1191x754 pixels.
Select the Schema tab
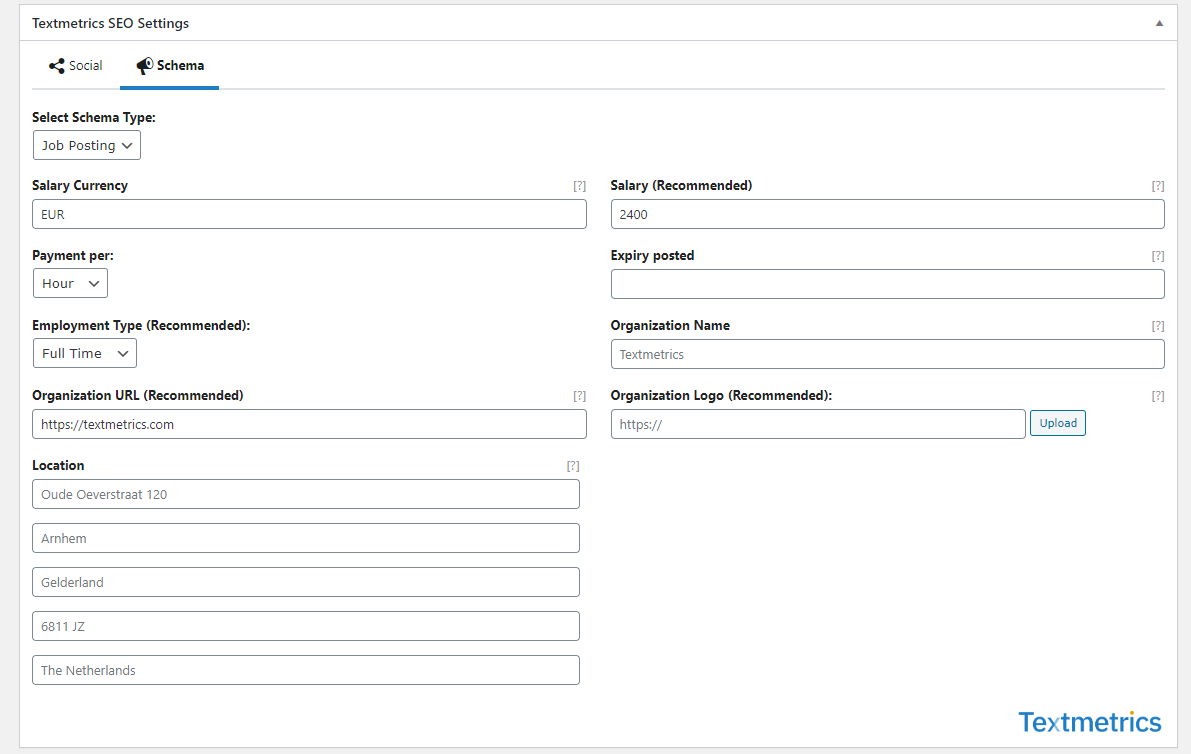point(170,66)
